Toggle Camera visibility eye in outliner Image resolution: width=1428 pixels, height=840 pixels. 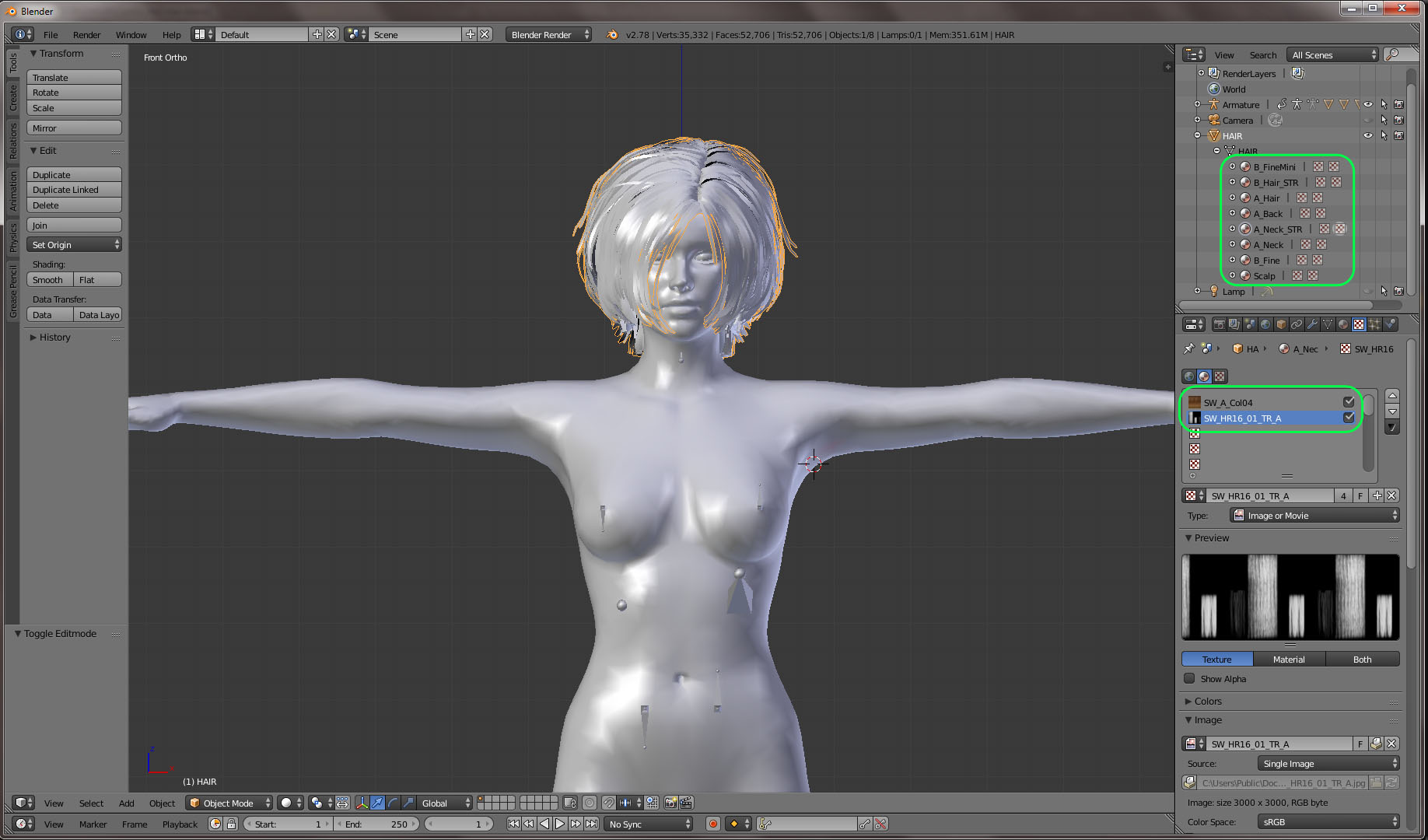[1368, 120]
